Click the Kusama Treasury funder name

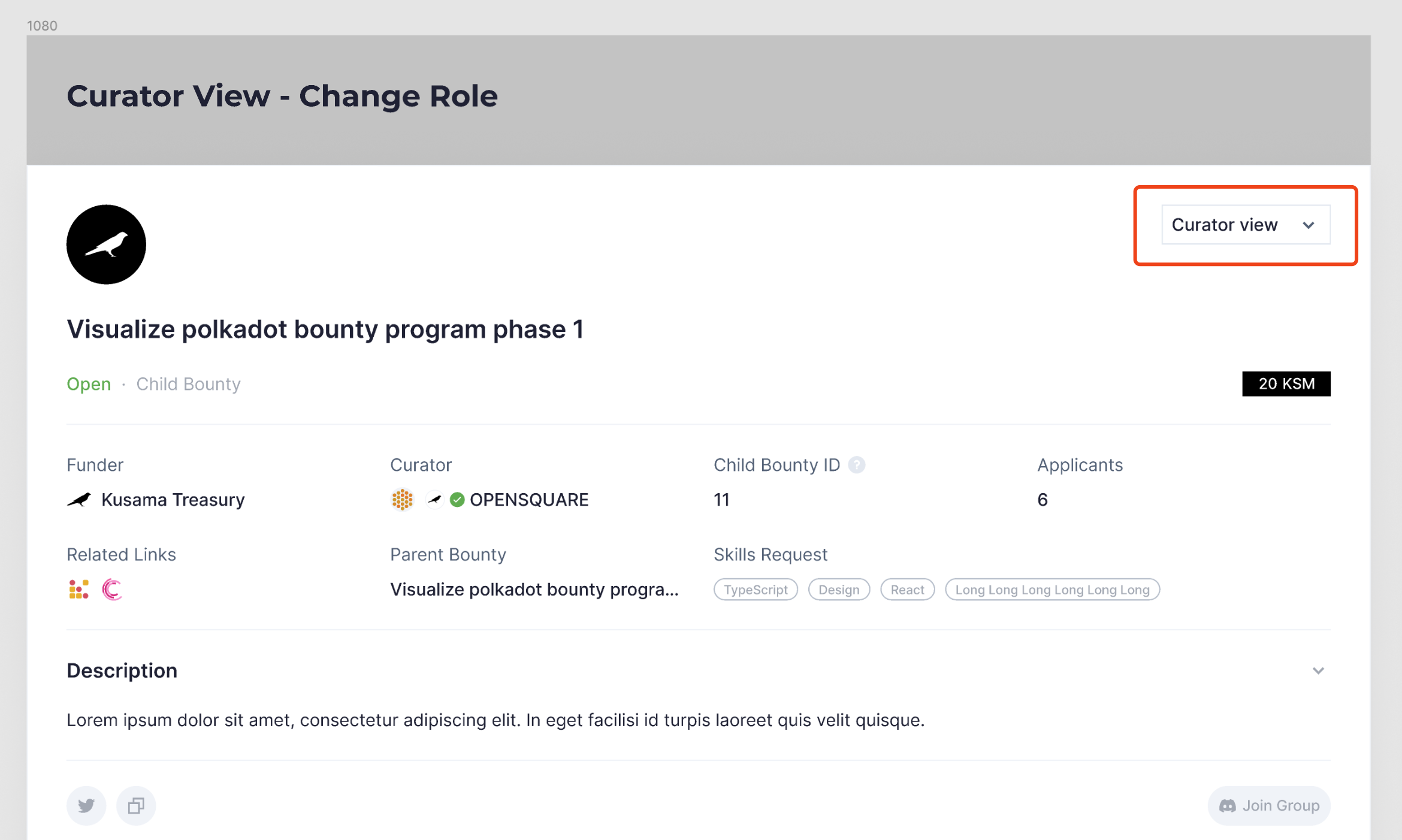tap(173, 499)
